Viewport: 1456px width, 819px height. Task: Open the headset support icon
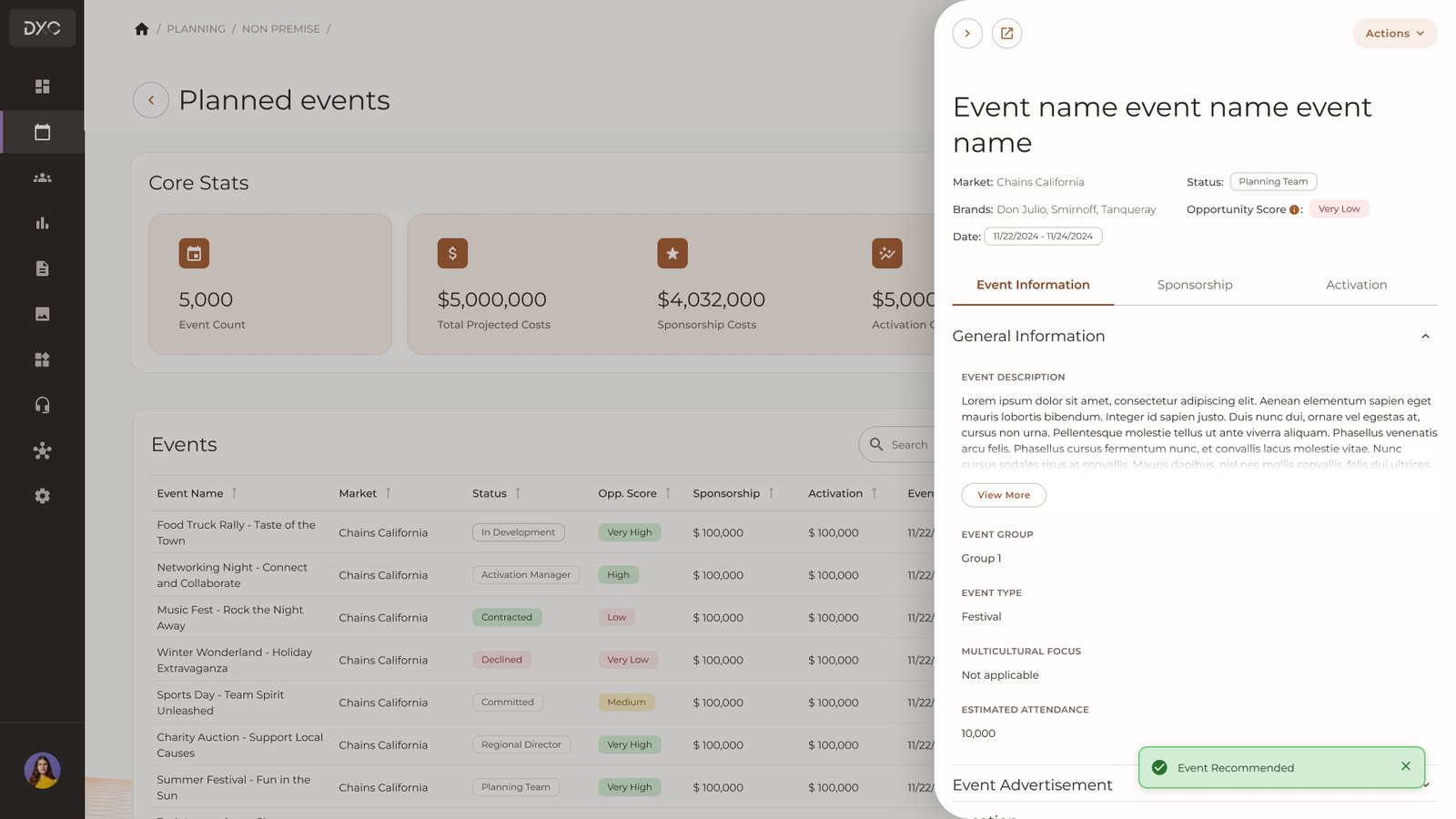(x=42, y=405)
